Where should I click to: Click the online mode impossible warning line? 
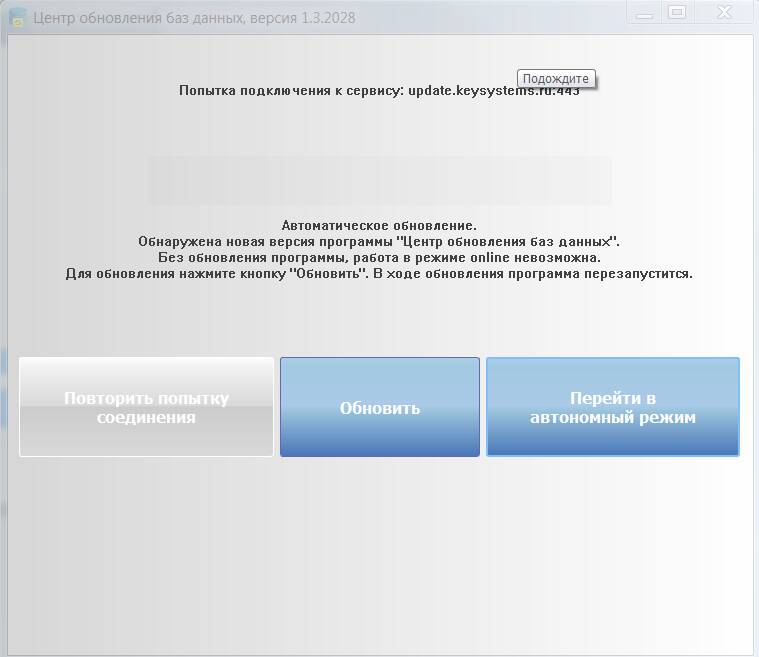pos(379,257)
